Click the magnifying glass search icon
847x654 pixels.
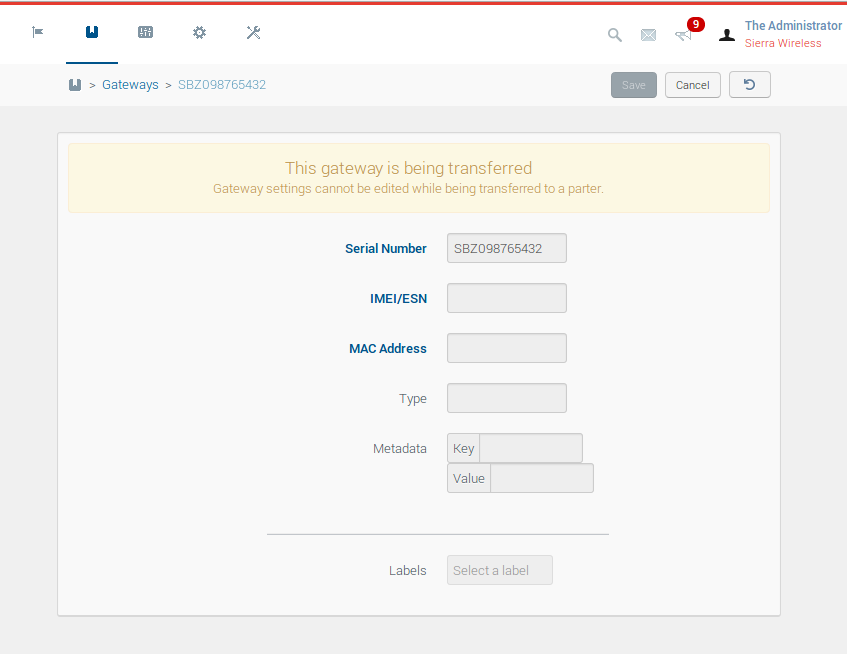click(615, 35)
